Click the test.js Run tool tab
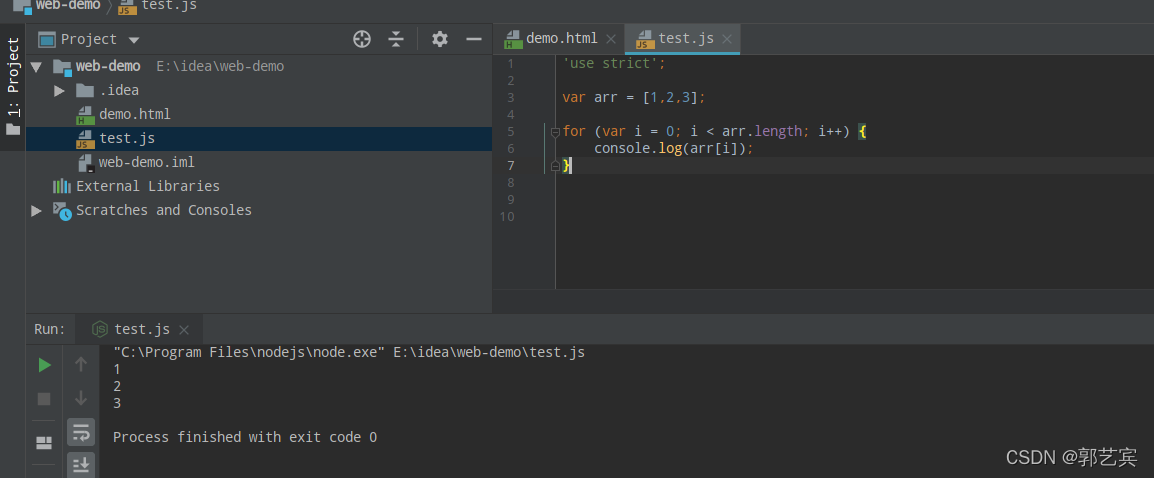This screenshot has width=1154, height=478. point(141,329)
